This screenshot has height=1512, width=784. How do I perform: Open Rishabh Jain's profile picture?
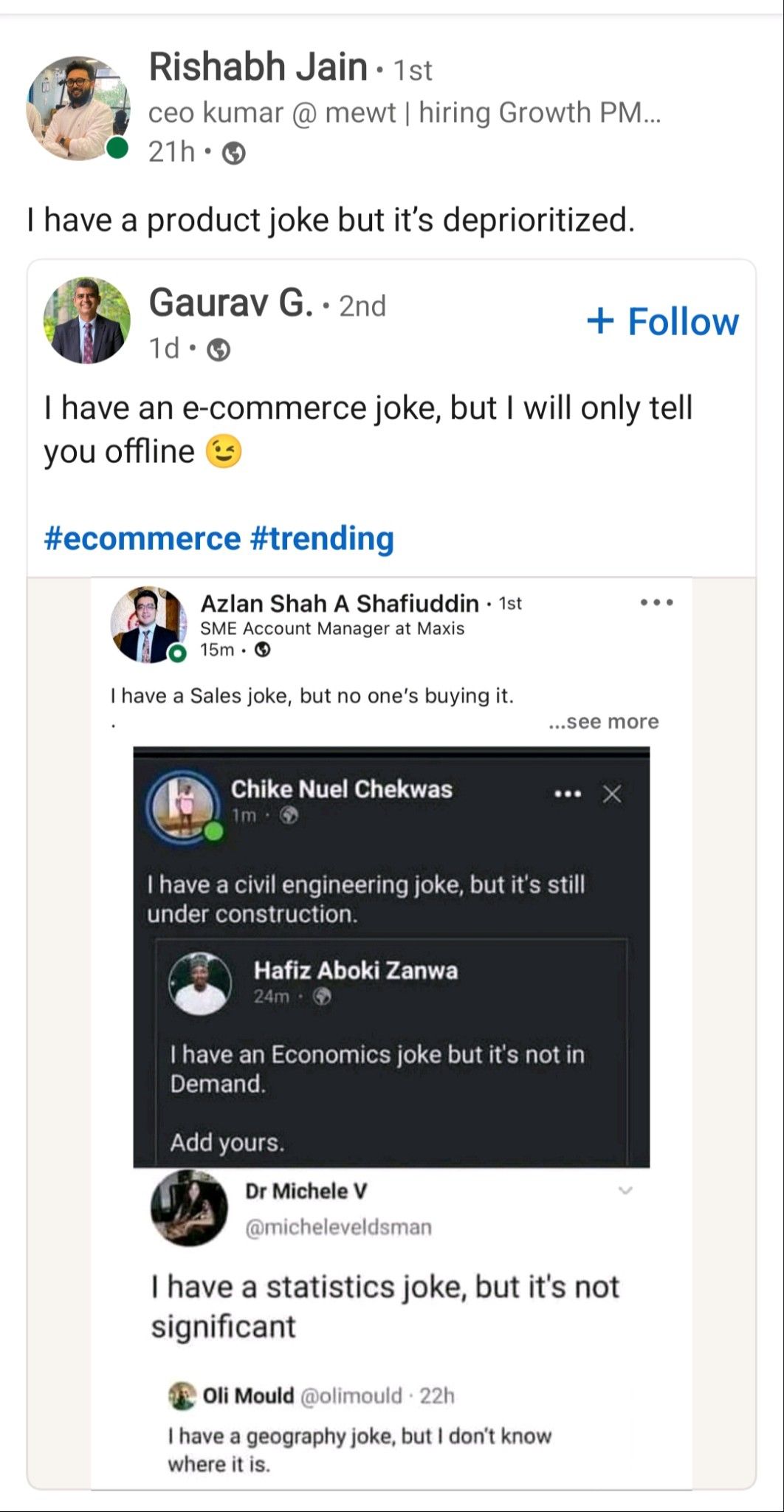point(77,109)
